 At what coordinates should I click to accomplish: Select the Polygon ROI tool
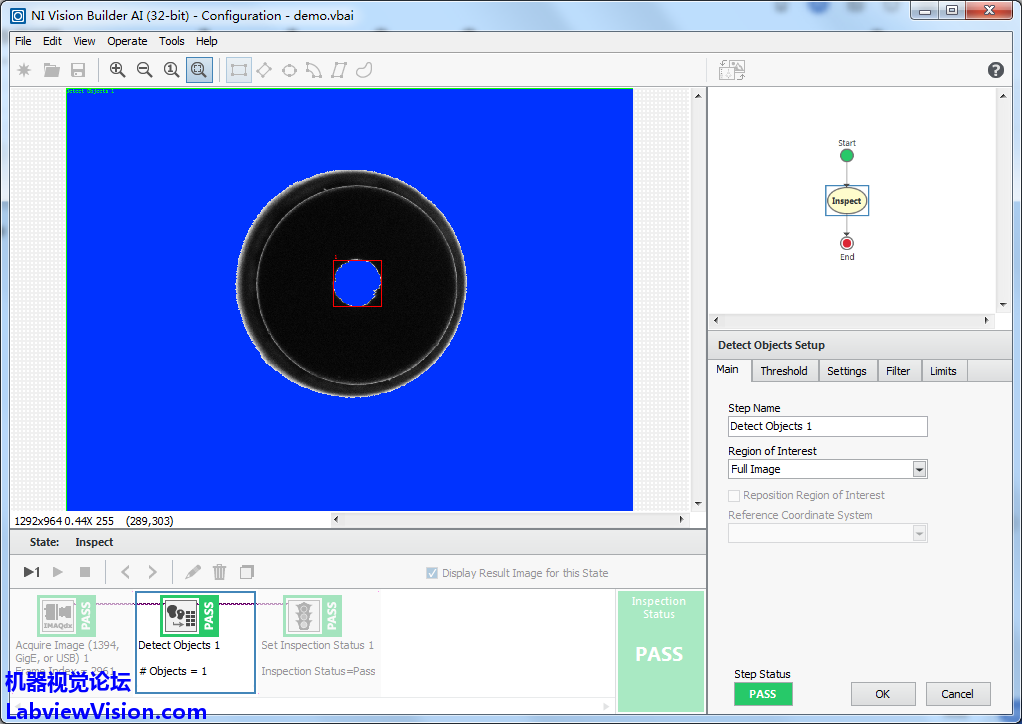point(339,70)
